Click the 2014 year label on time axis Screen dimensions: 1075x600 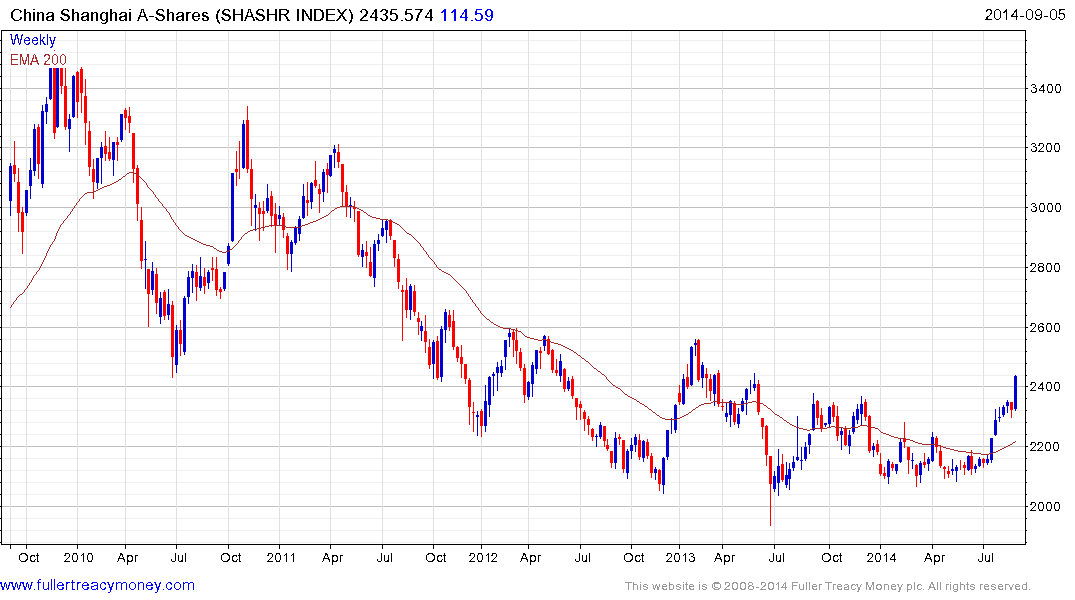(881, 557)
